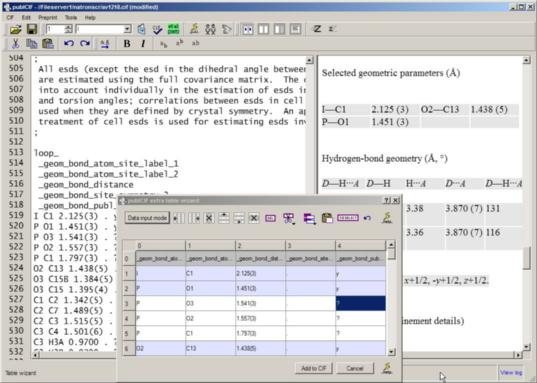
Task: Click the small z zoom icon
Action: 331,29
